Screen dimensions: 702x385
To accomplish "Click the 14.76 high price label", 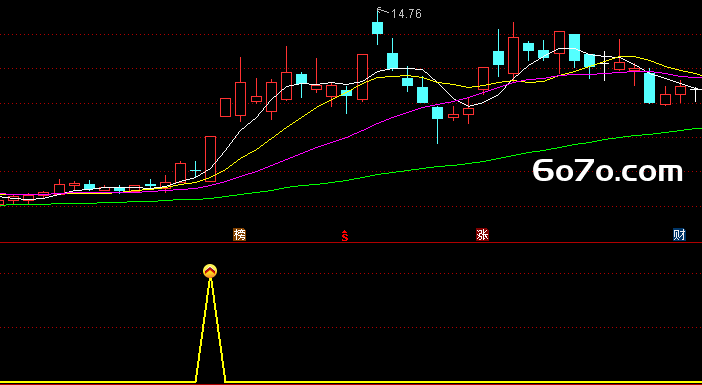I will (x=406, y=14).
